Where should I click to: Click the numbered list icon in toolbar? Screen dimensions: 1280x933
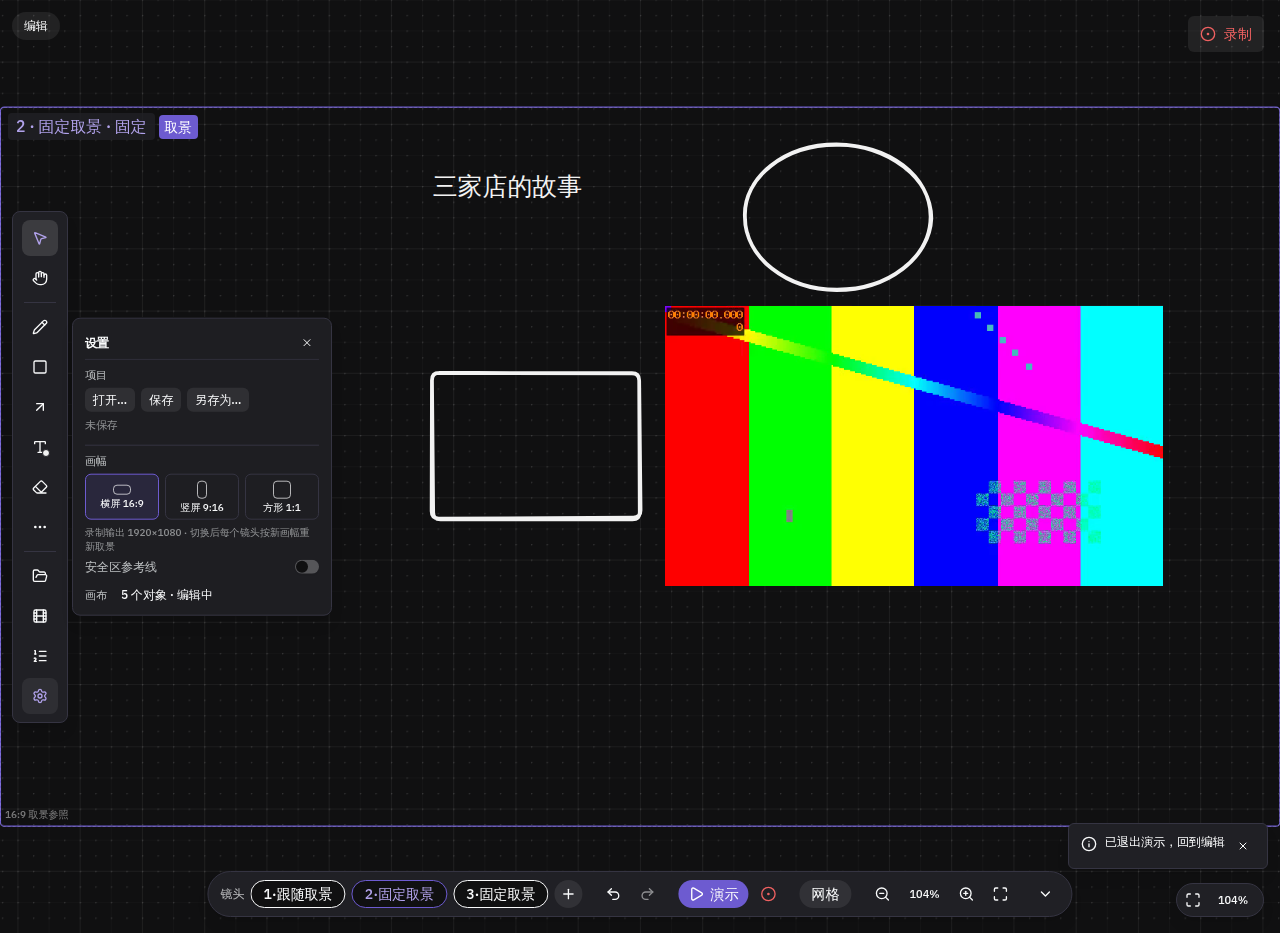click(x=40, y=656)
